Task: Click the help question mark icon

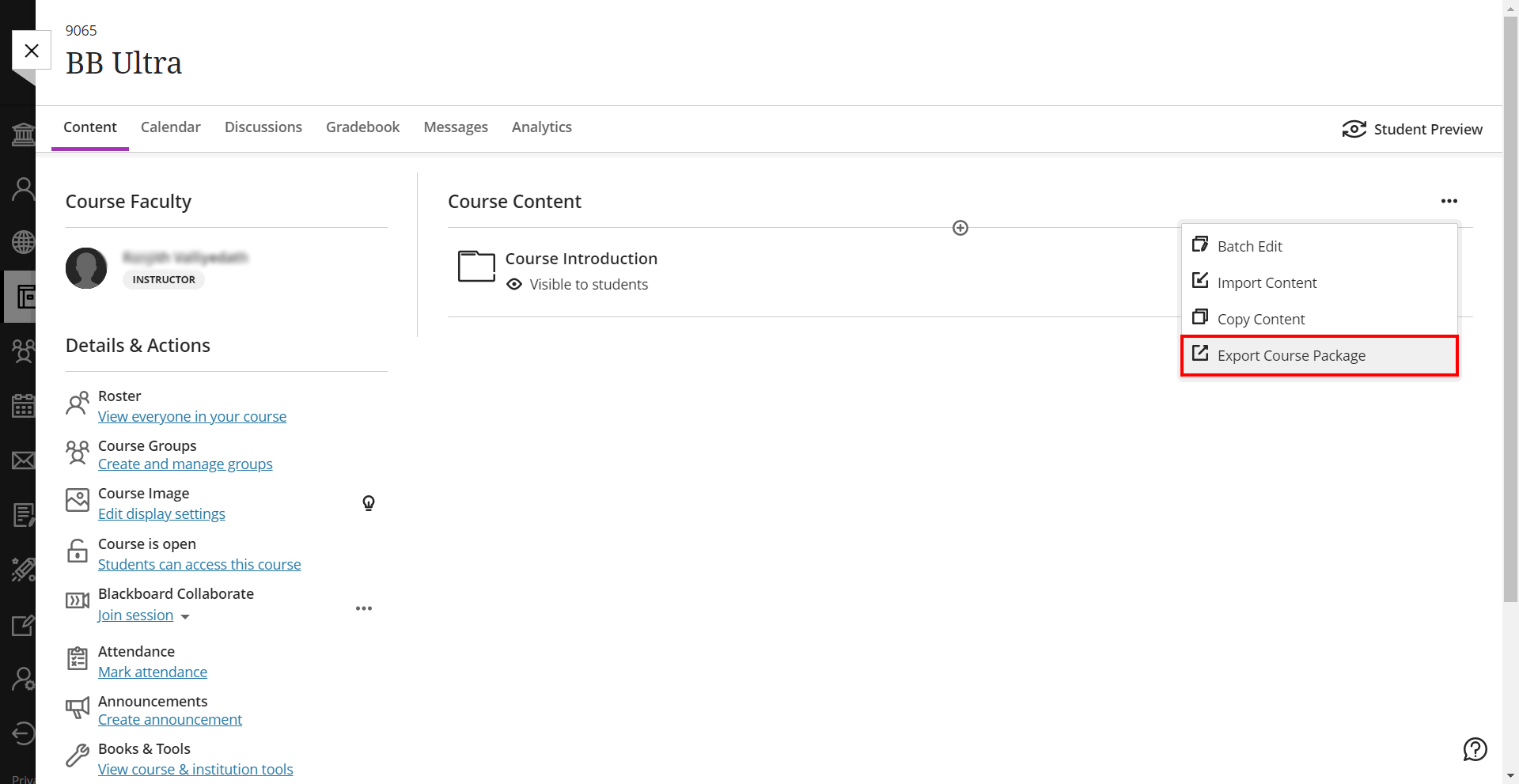Action: [1475, 748]
